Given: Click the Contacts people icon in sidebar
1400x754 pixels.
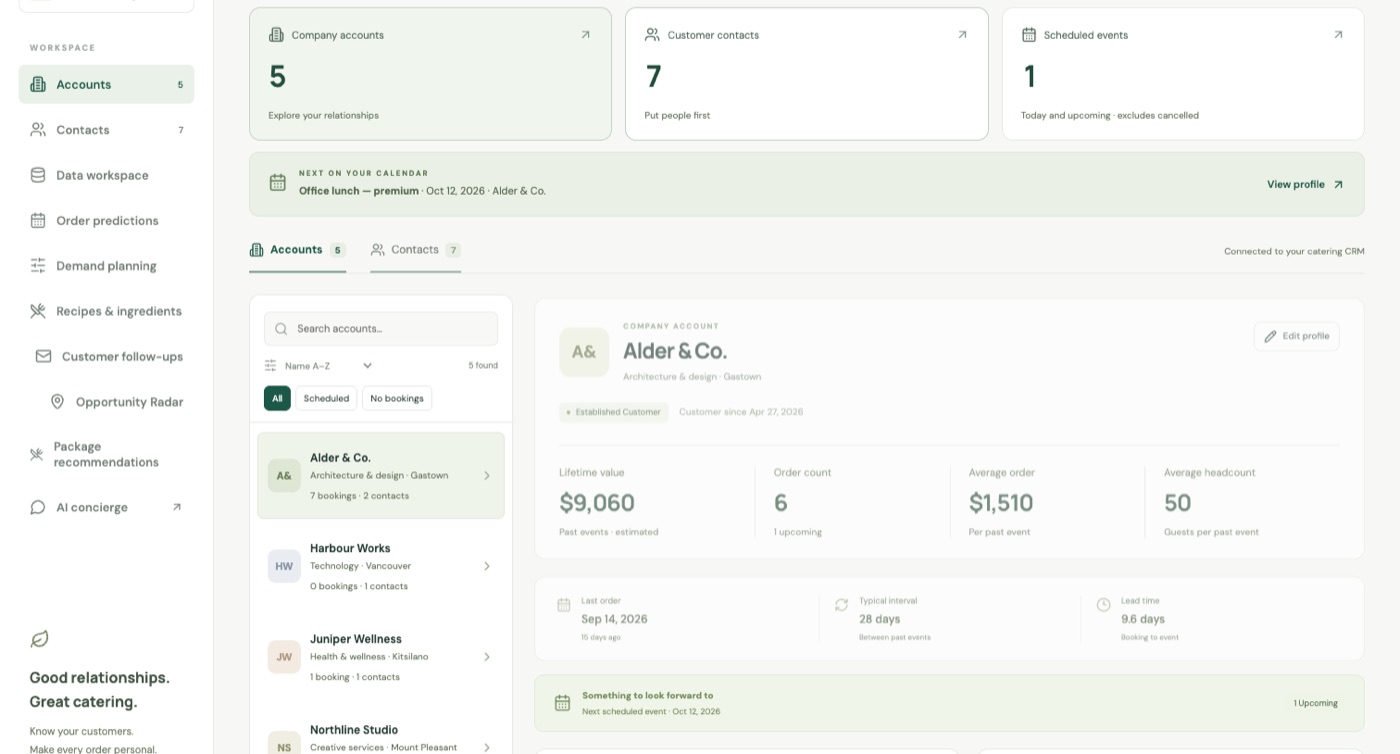Looking at the screenshot, I should (38, 130).
